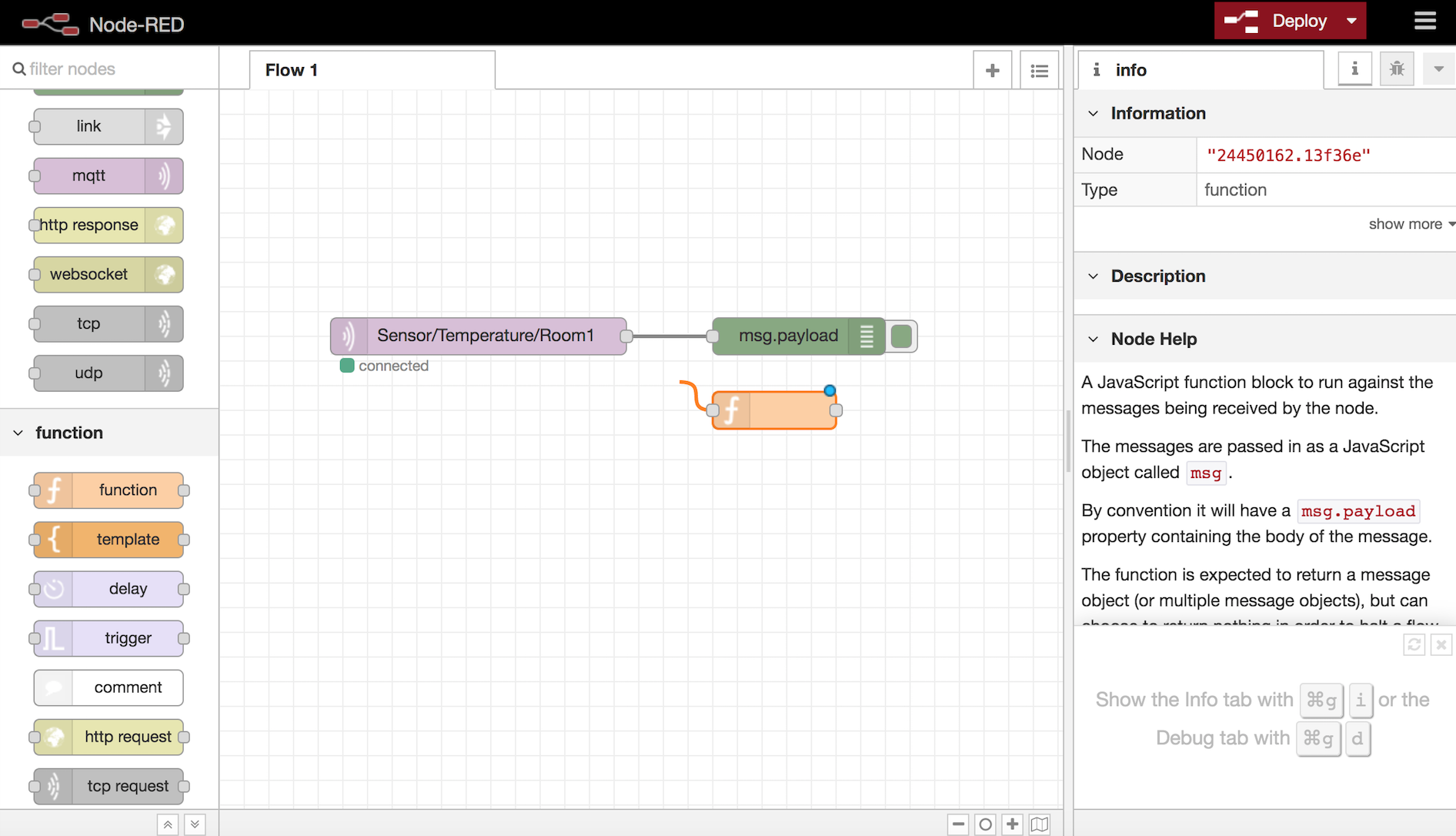The width and height of the screenshot is (1456, 836).
Task: Select the info sidebar tab
Action: [1200, 70]
